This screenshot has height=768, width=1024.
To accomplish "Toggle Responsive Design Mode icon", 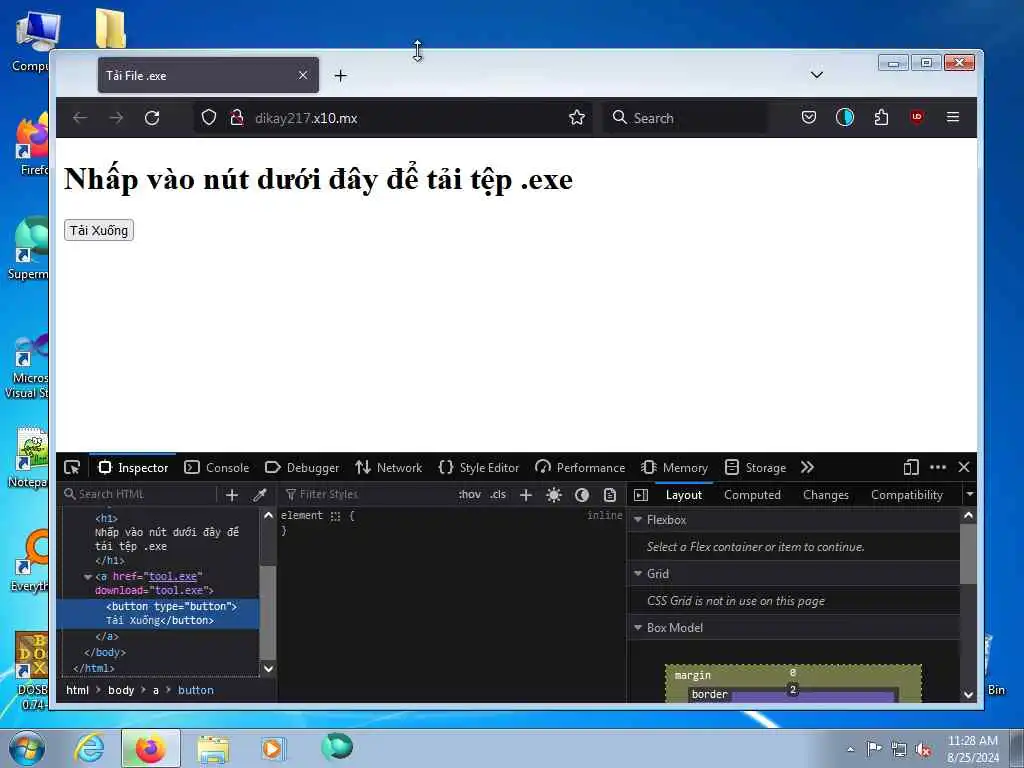I will (911, 468).
